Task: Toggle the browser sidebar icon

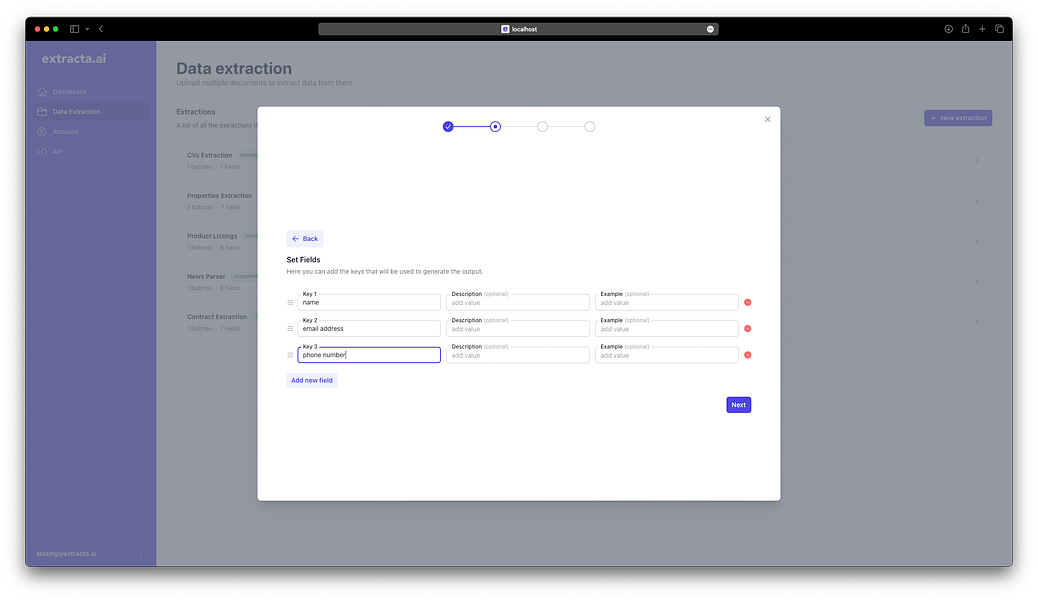Action: [x=74, y=28]
